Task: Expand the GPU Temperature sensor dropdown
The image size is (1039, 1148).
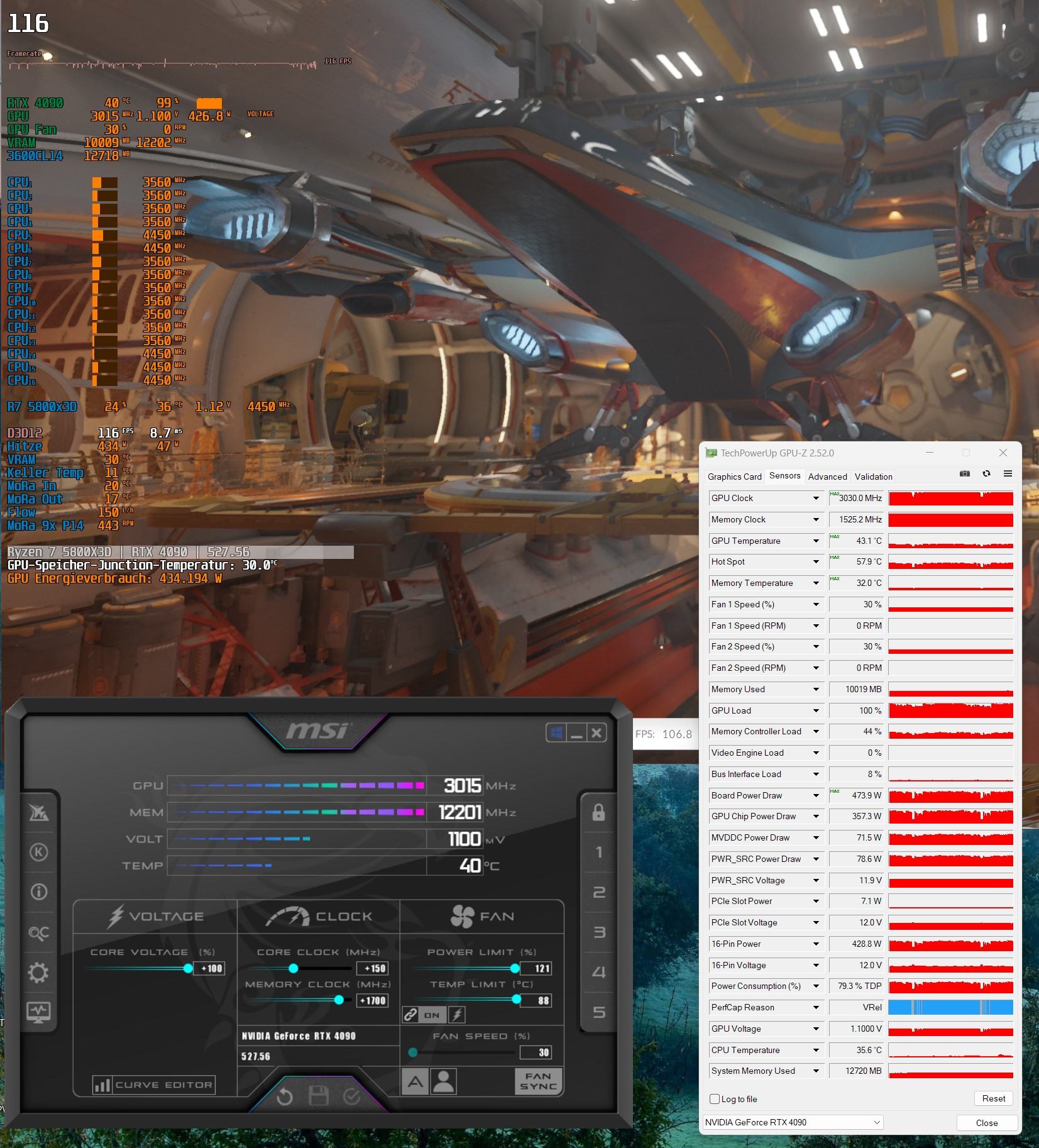Action: coord(816,541)
